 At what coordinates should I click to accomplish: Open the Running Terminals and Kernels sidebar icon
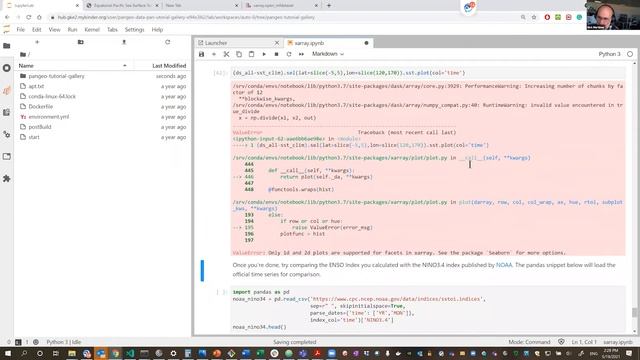[7, 68]
